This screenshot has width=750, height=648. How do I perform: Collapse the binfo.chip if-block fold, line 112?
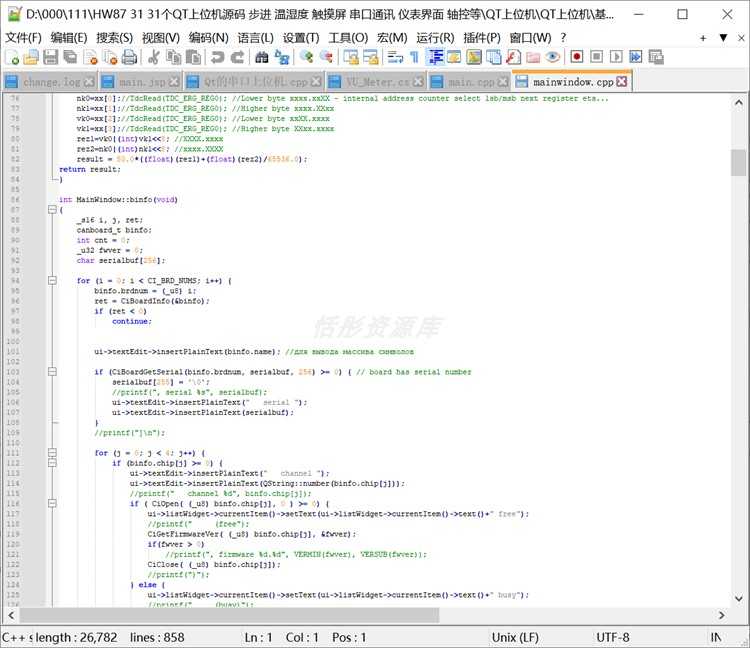52,462
